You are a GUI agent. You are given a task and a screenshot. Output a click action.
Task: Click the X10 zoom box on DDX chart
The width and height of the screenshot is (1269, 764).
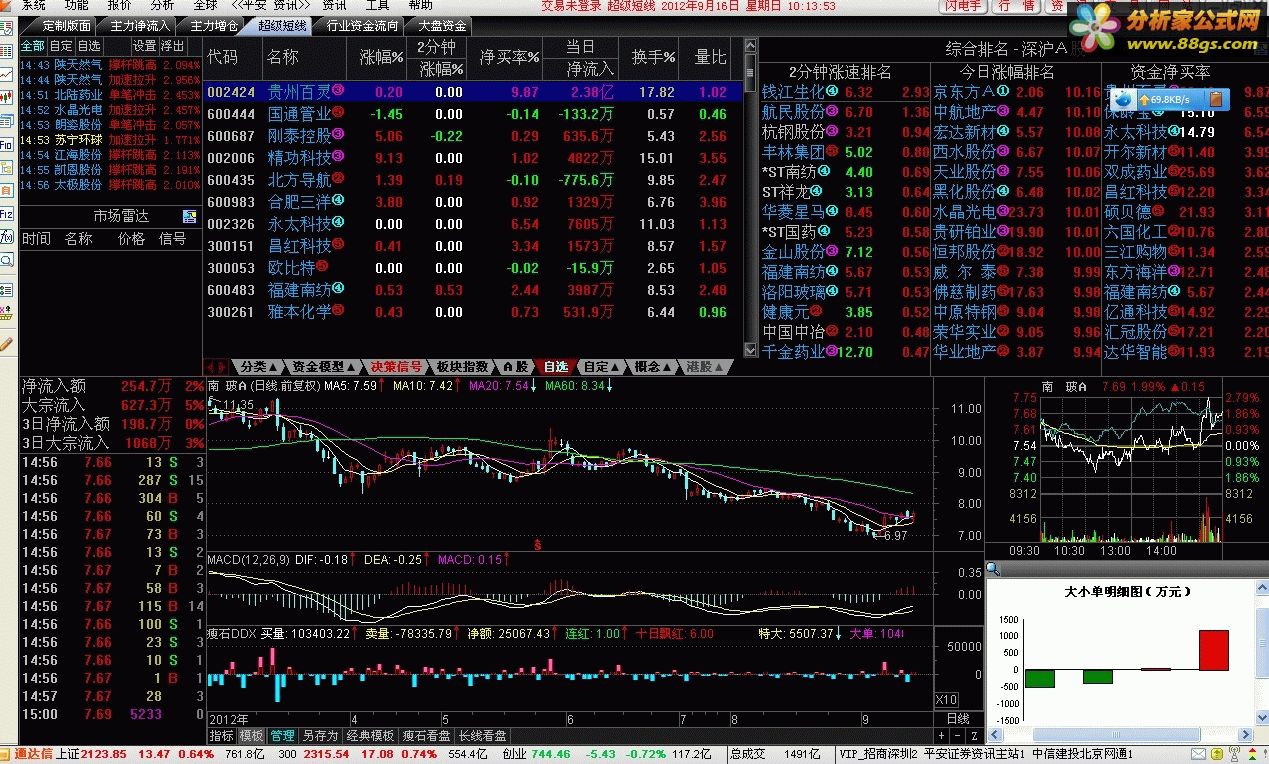coord(945,699)
